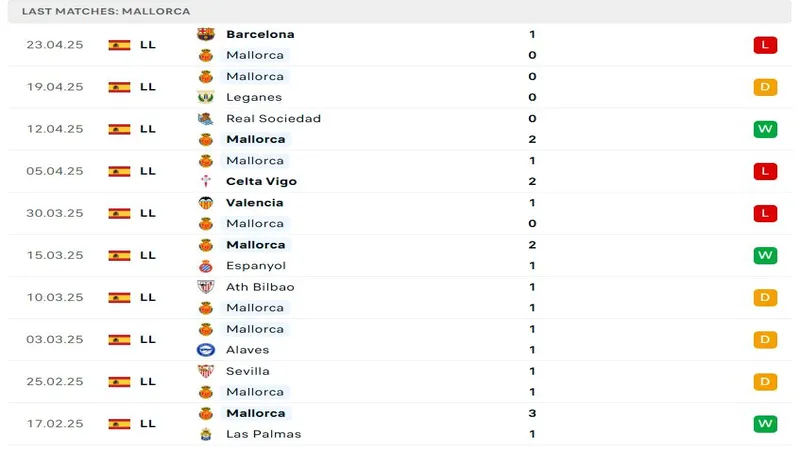
Task: Select the Las Palmas team name
Action: [x=263, y=434]
